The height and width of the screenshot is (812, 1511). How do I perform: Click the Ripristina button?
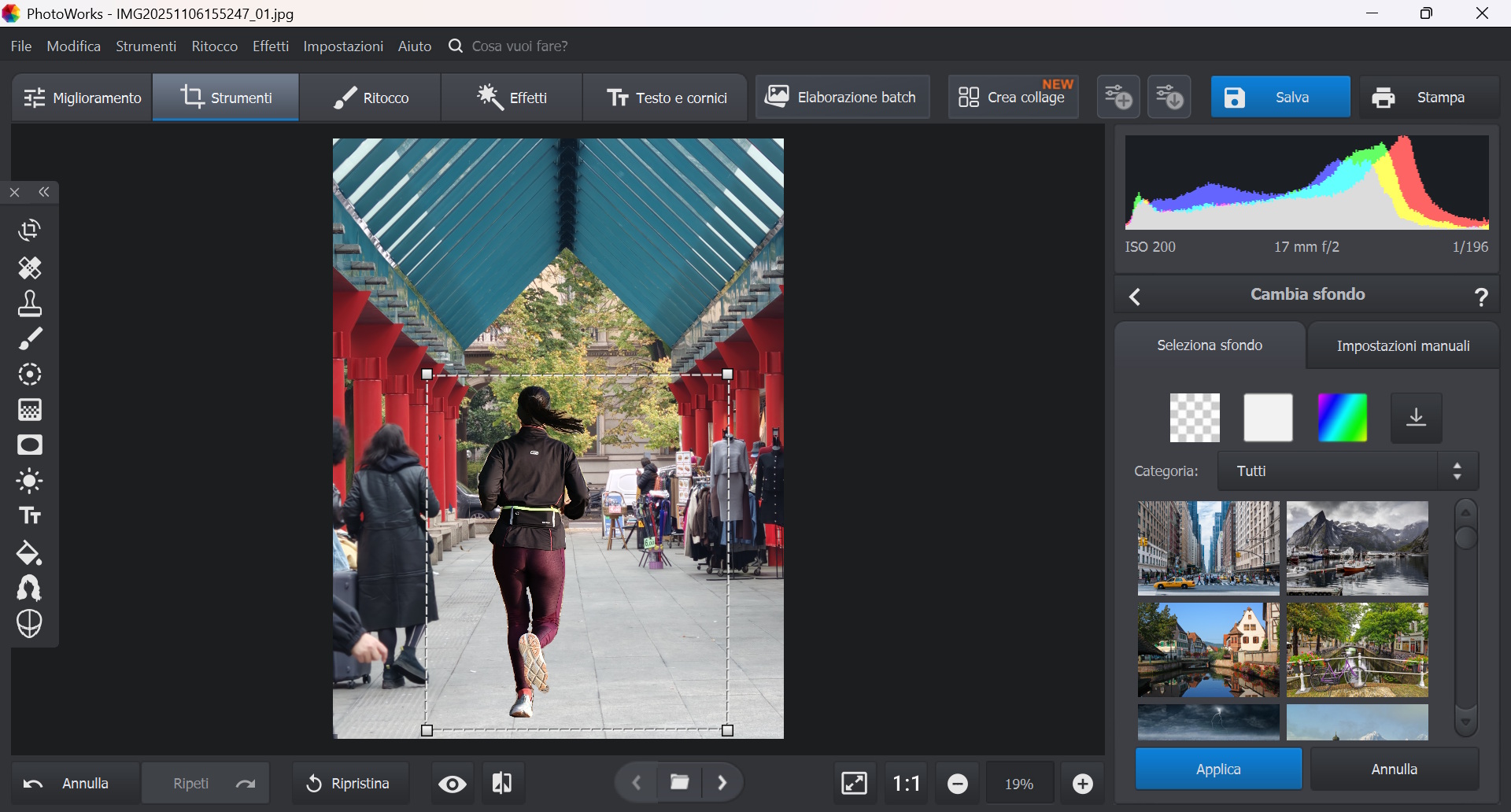[349, 784]
